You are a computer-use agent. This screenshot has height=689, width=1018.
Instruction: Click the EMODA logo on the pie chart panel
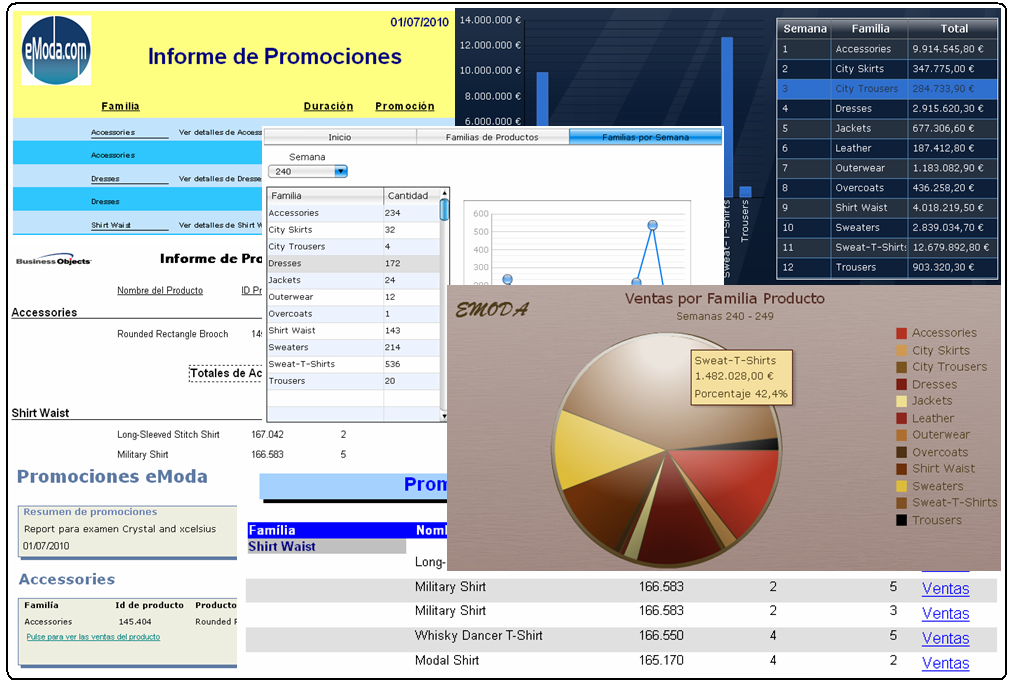(492, 309)
